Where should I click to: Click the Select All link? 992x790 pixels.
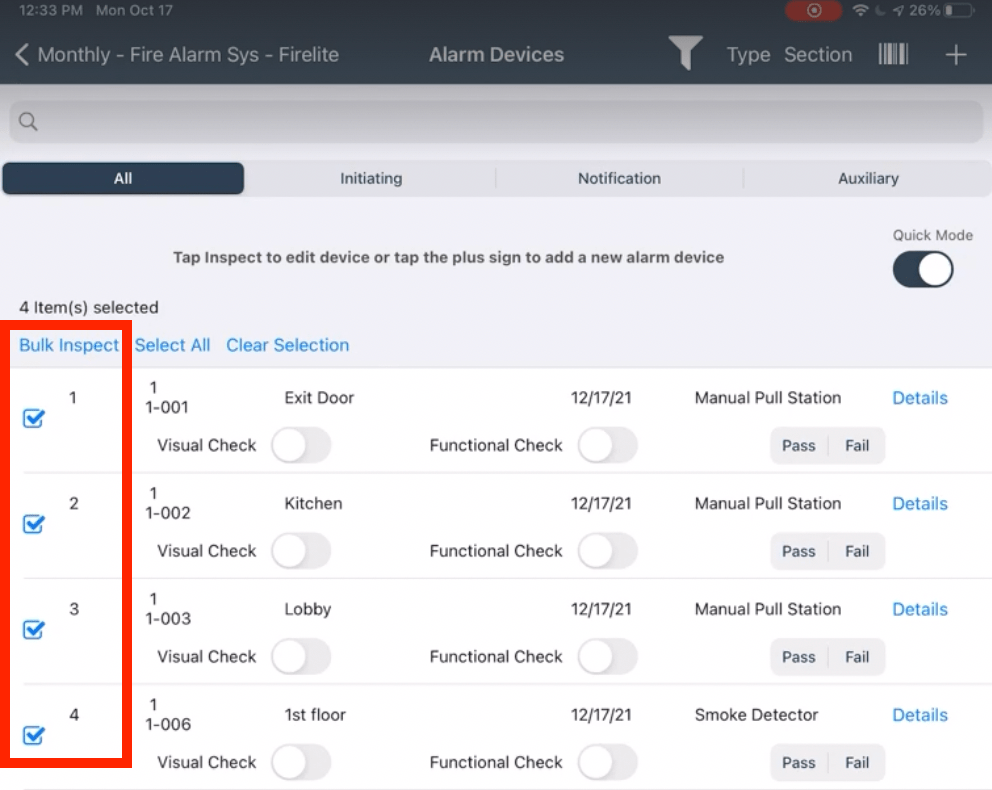[172, 345]
